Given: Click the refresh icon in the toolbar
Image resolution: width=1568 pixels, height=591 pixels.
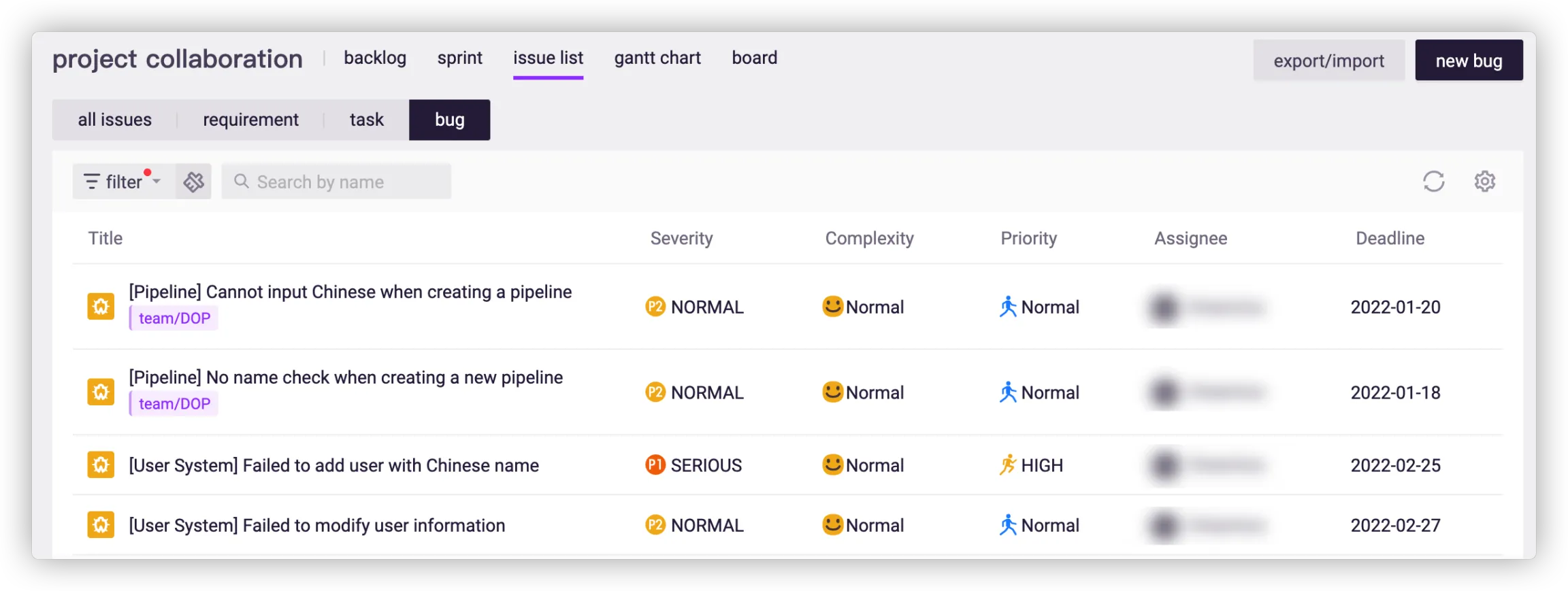Looking at the screenshot, I should click(1433, 182).
